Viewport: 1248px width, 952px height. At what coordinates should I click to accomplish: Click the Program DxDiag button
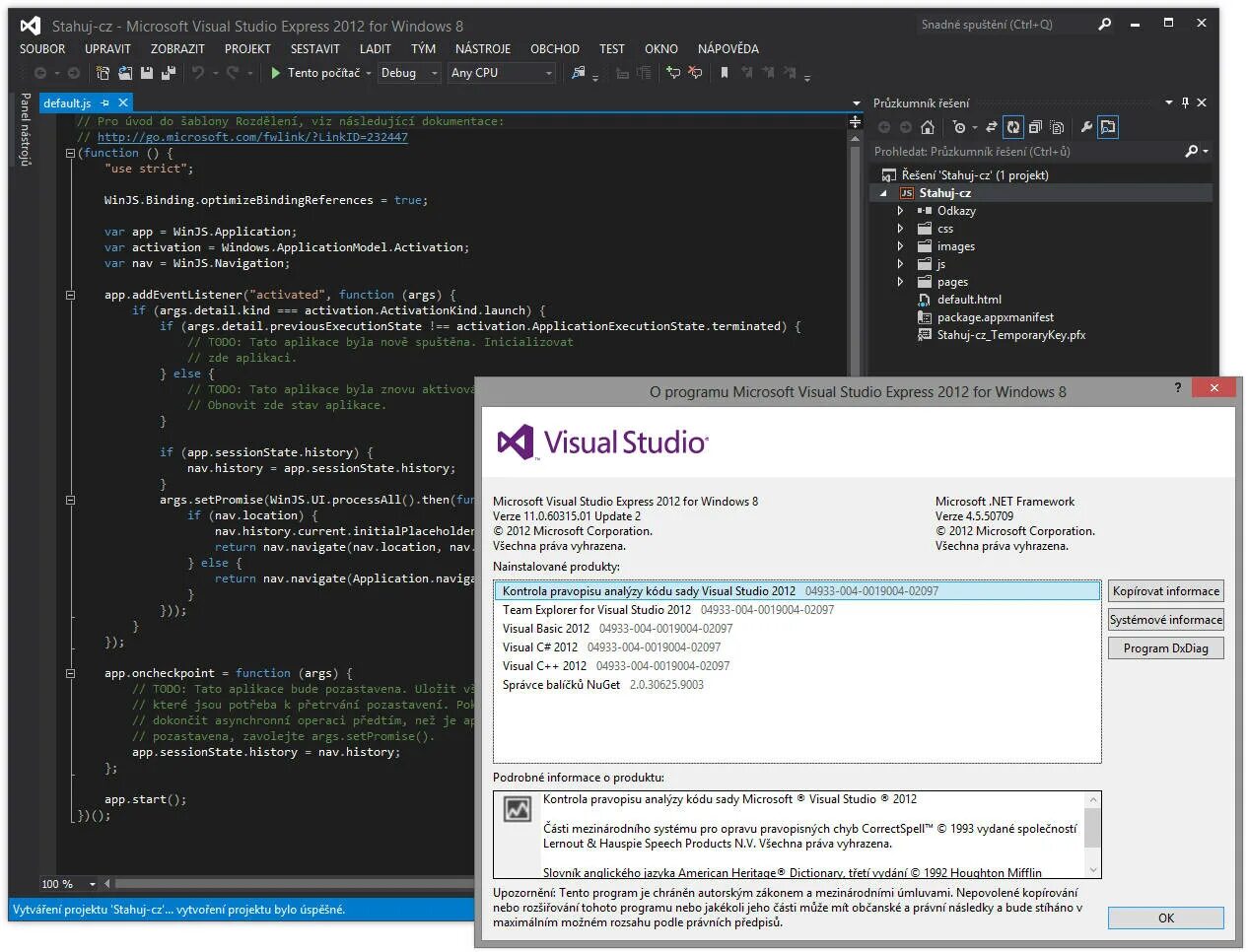1166,648
